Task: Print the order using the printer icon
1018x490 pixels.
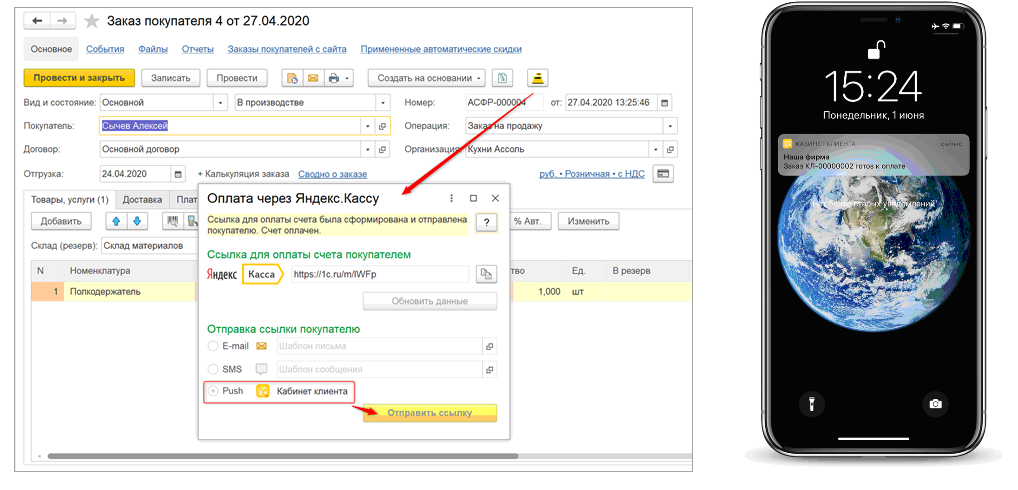Action: [x=333, y=78]
